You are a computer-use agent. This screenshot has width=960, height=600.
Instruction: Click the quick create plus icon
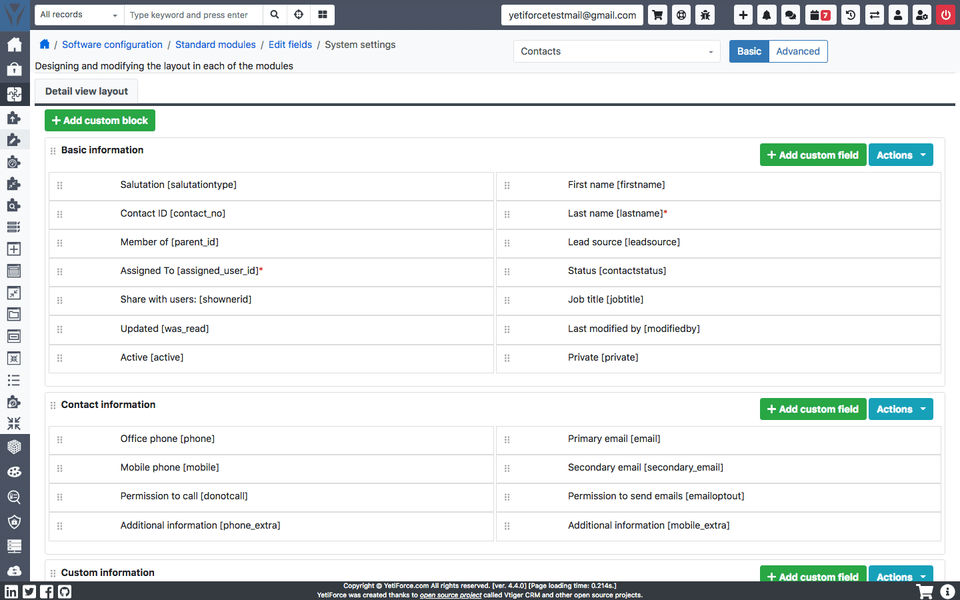743,15
